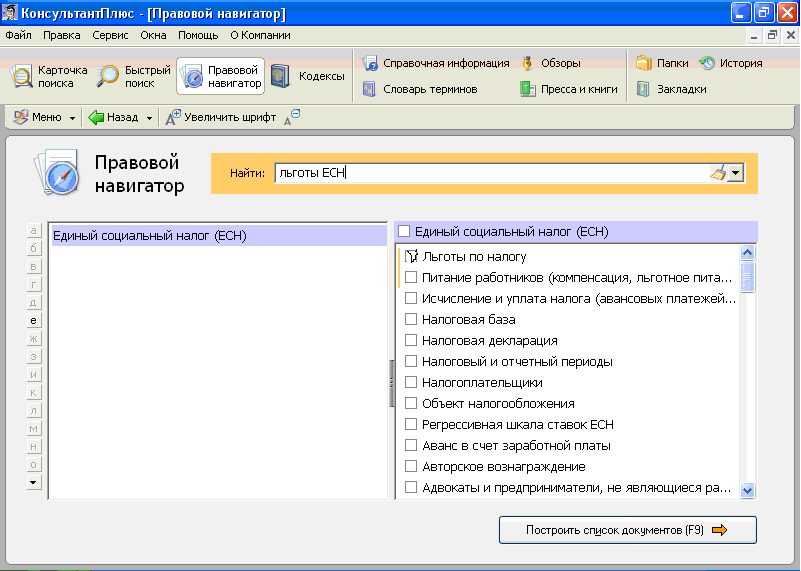Open Кодексы book icon
Screen dimensions: 801x571
[x=280, y=76]
